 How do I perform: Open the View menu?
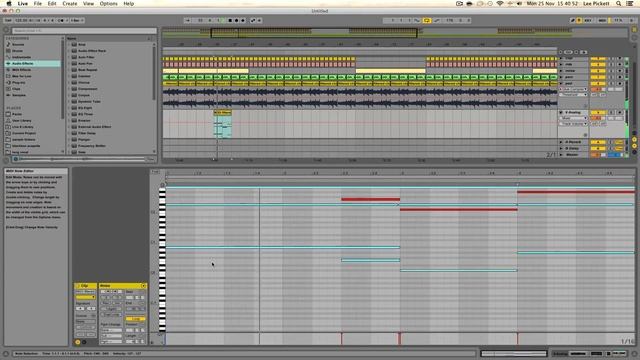click(88, 4)
